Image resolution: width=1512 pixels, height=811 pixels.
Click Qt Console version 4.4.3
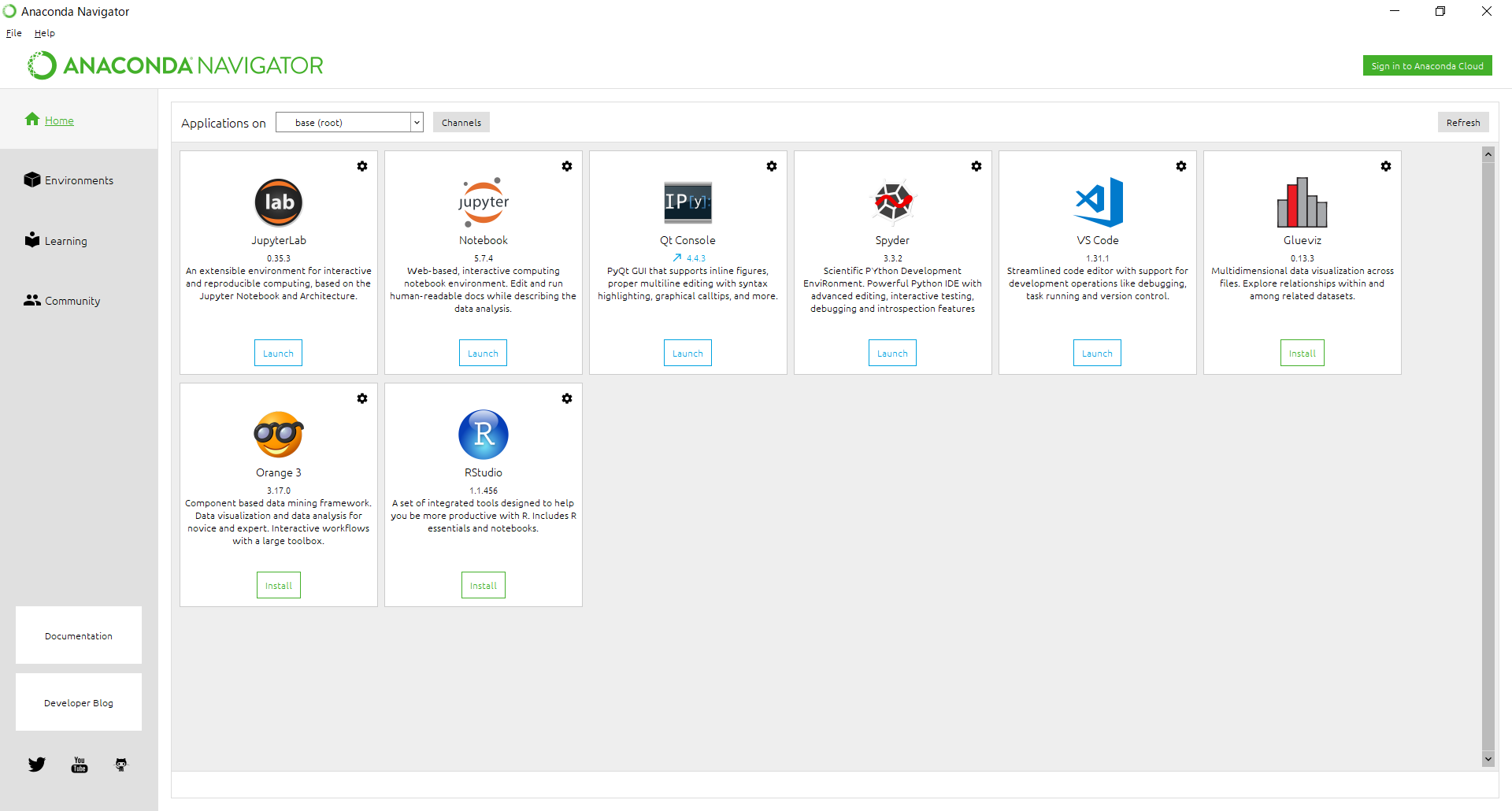[696, 258]
